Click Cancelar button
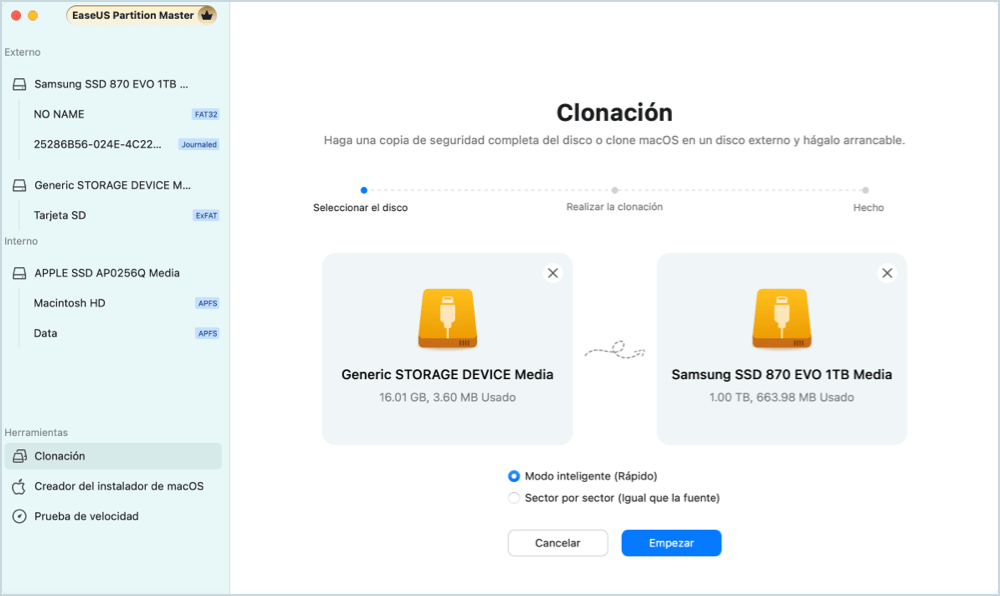Image resolution: width=1000 pixels, height=596 pixels. 557,543
